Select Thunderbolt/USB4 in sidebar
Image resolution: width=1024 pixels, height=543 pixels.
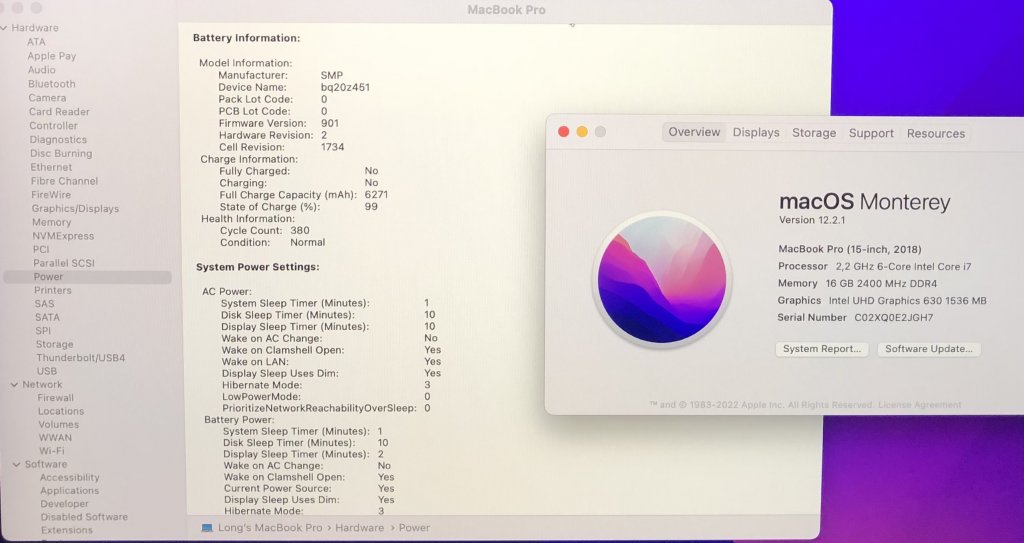[x=80, y=358]
